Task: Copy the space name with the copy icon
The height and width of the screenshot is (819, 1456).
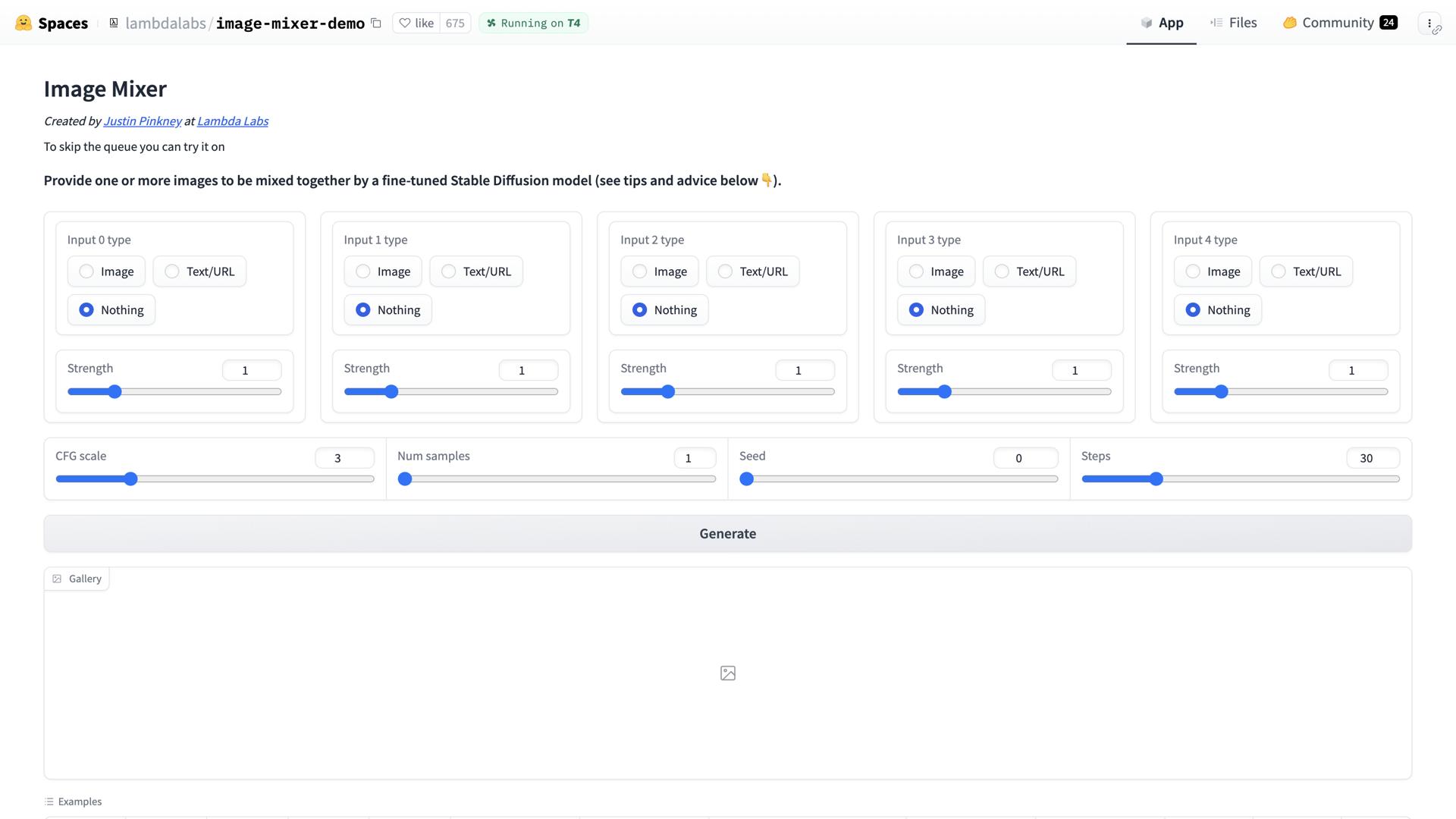Action: (x=376, y=23)
